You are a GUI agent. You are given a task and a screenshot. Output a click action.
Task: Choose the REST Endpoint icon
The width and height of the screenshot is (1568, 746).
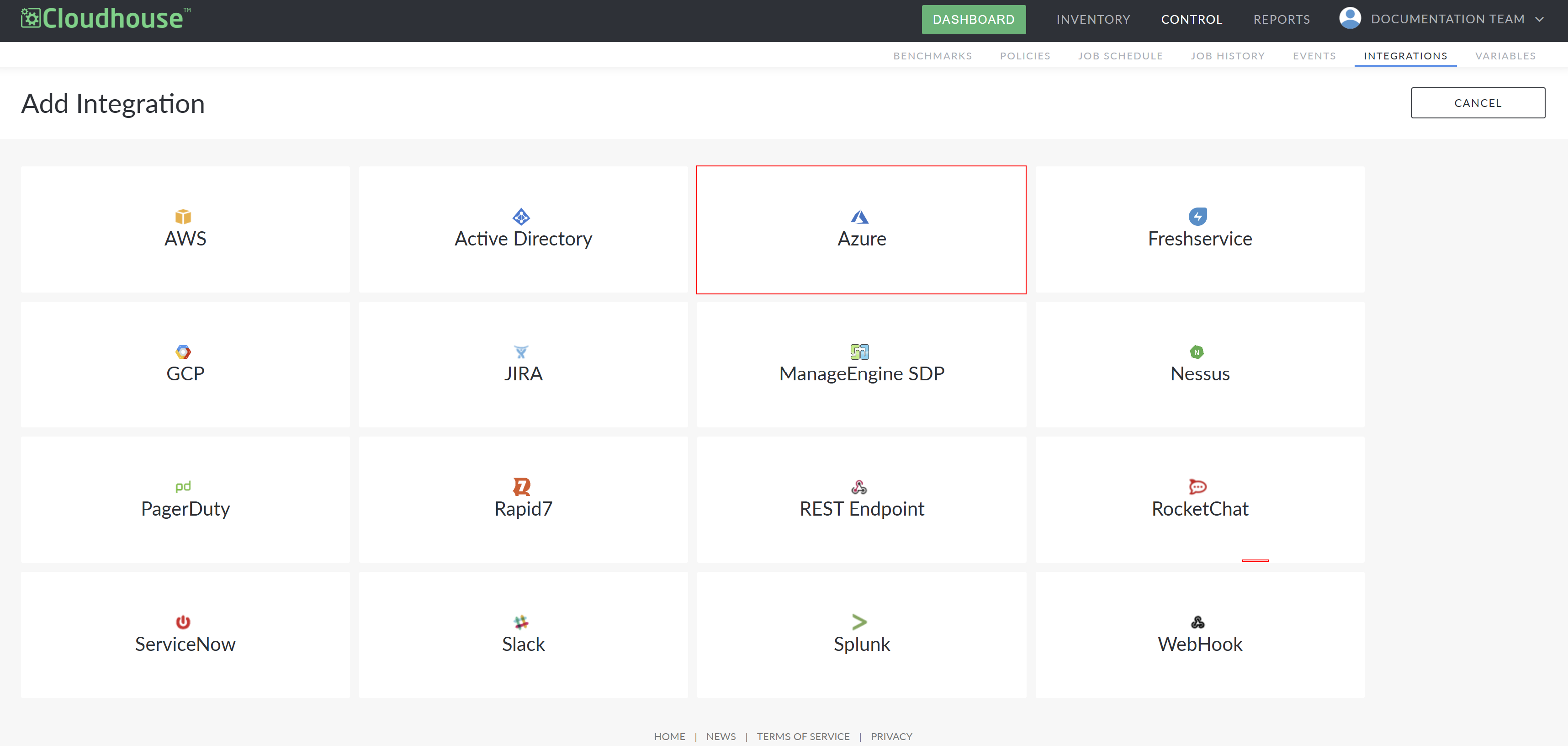pos(859,486)
